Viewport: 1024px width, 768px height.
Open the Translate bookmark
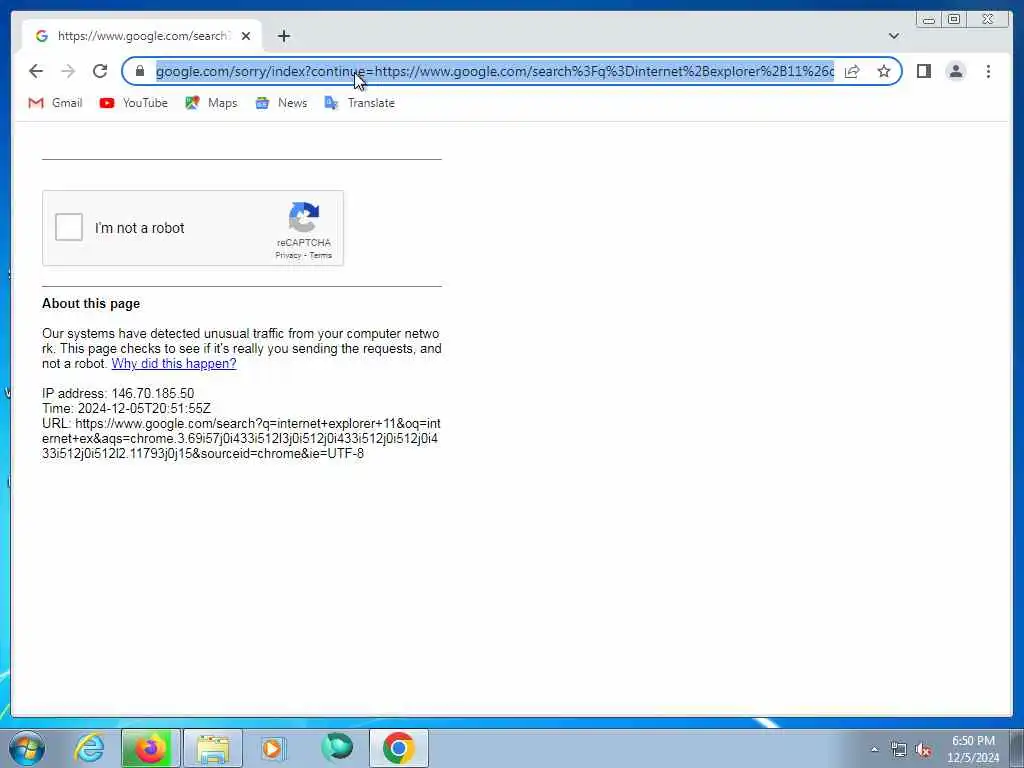coord(360,103)
